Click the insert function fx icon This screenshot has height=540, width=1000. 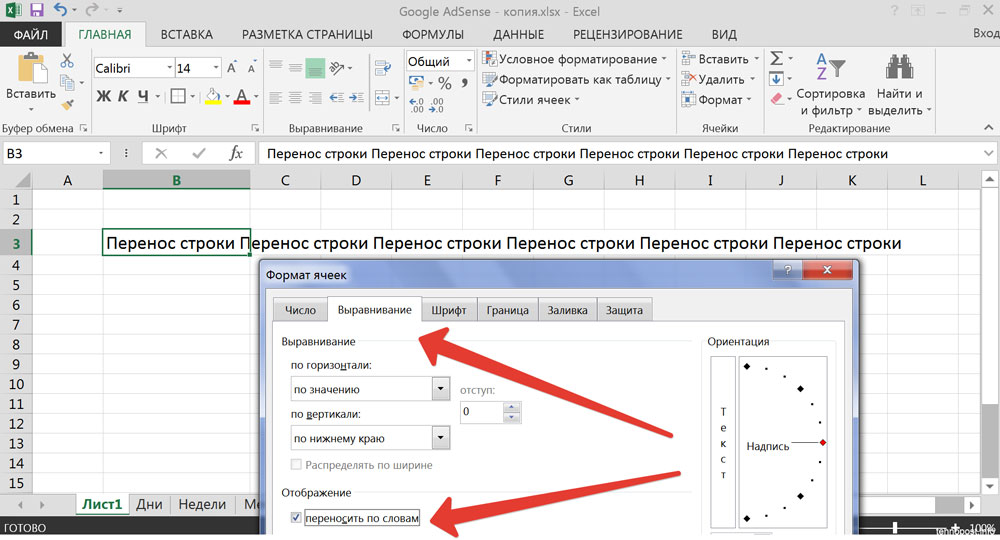pyautogui.click(x=236, y=153)
